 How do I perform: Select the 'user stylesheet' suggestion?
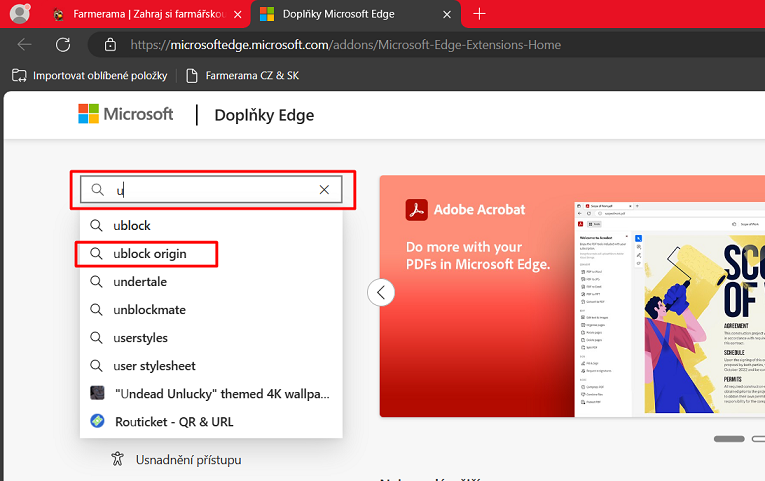211,366
